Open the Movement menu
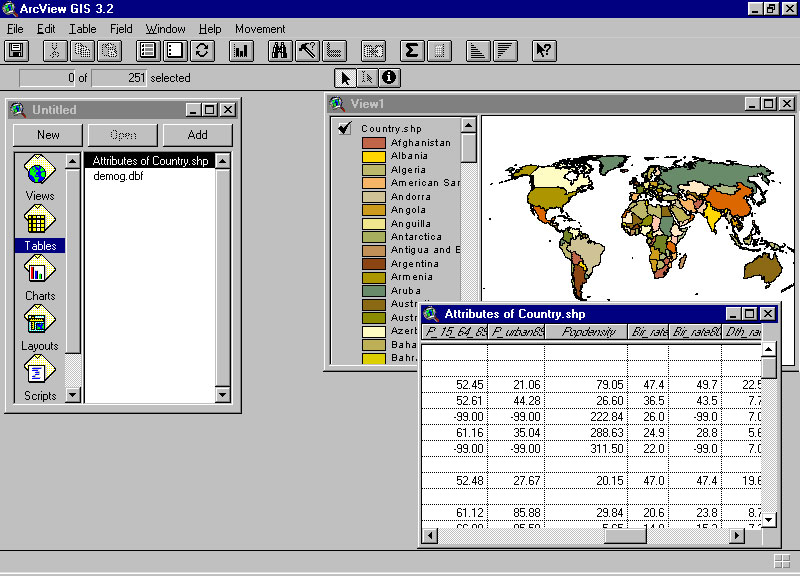The image size is (800, 576). 260,29
